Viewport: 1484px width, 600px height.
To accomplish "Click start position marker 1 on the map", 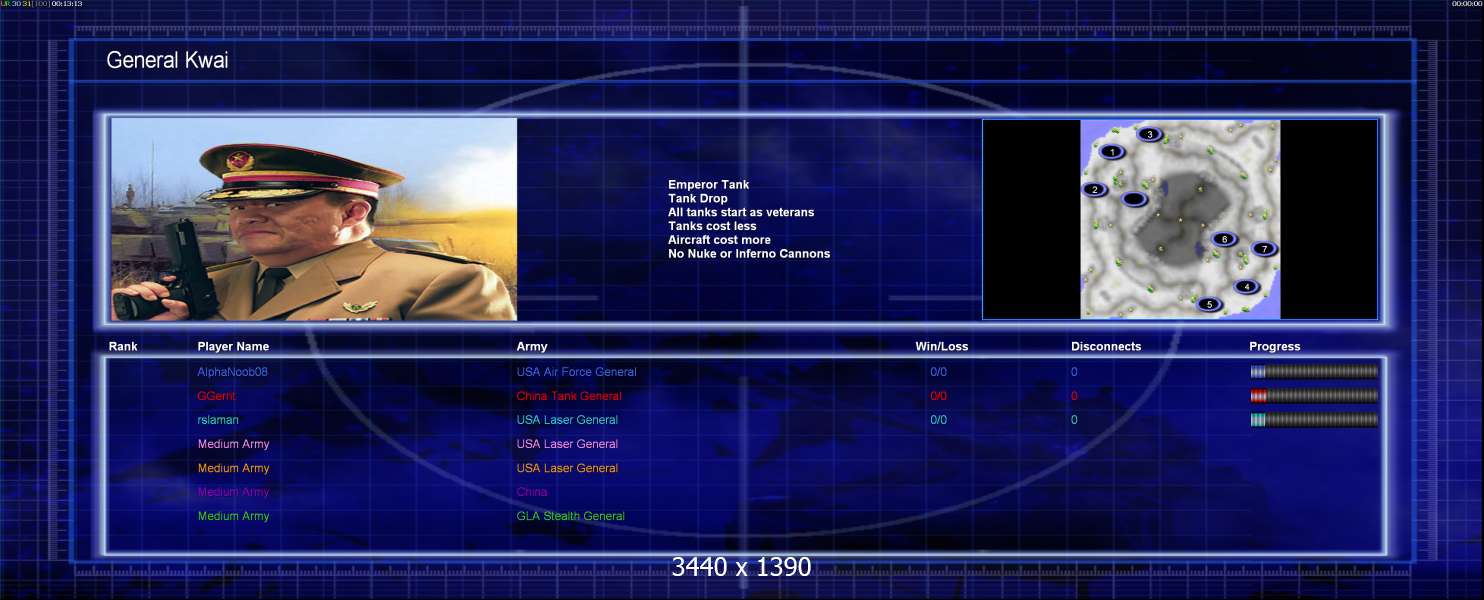I will (1112, 152).
